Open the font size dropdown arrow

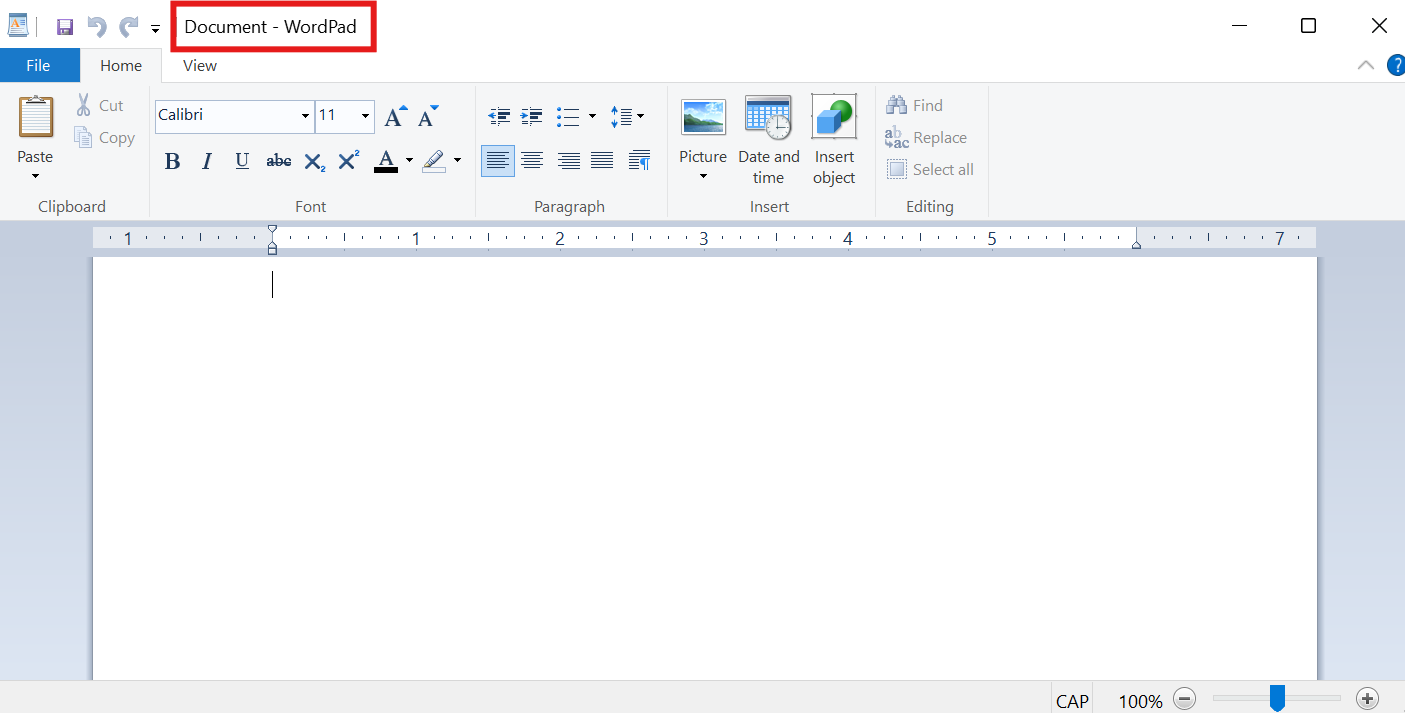(365, 116)
